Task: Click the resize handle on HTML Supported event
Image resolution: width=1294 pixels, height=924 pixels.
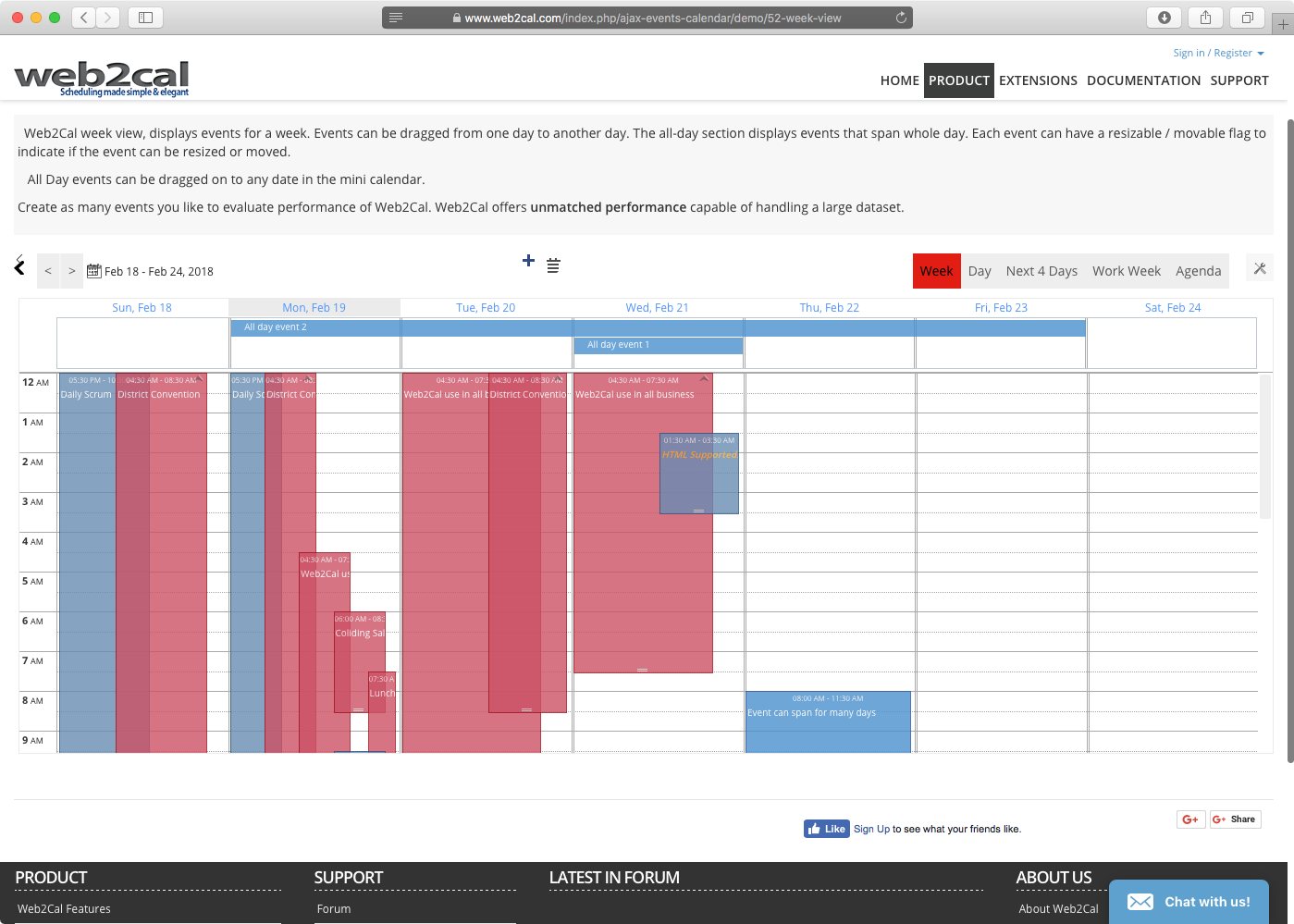Action: [699, 511]
